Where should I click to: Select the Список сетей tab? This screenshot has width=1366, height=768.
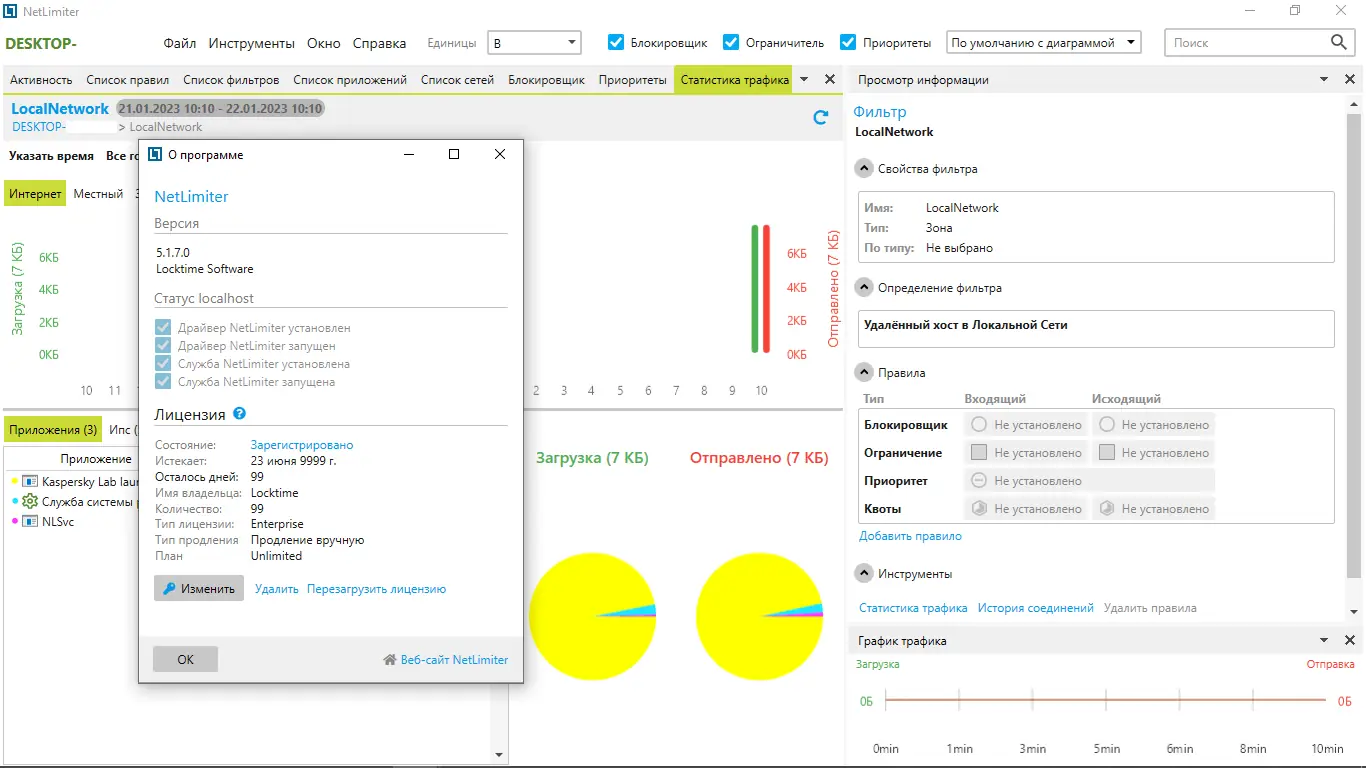(457, 80)
